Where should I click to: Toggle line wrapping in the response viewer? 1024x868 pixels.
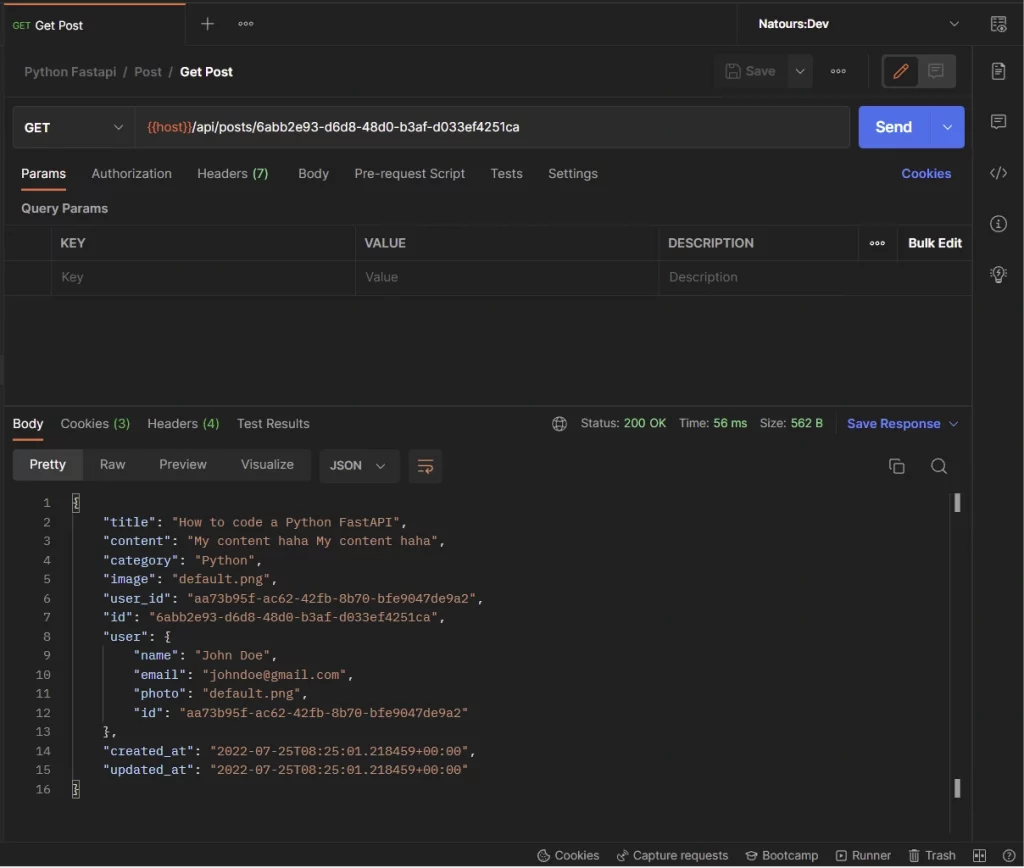pyautogui.click(x=425, y=466)
